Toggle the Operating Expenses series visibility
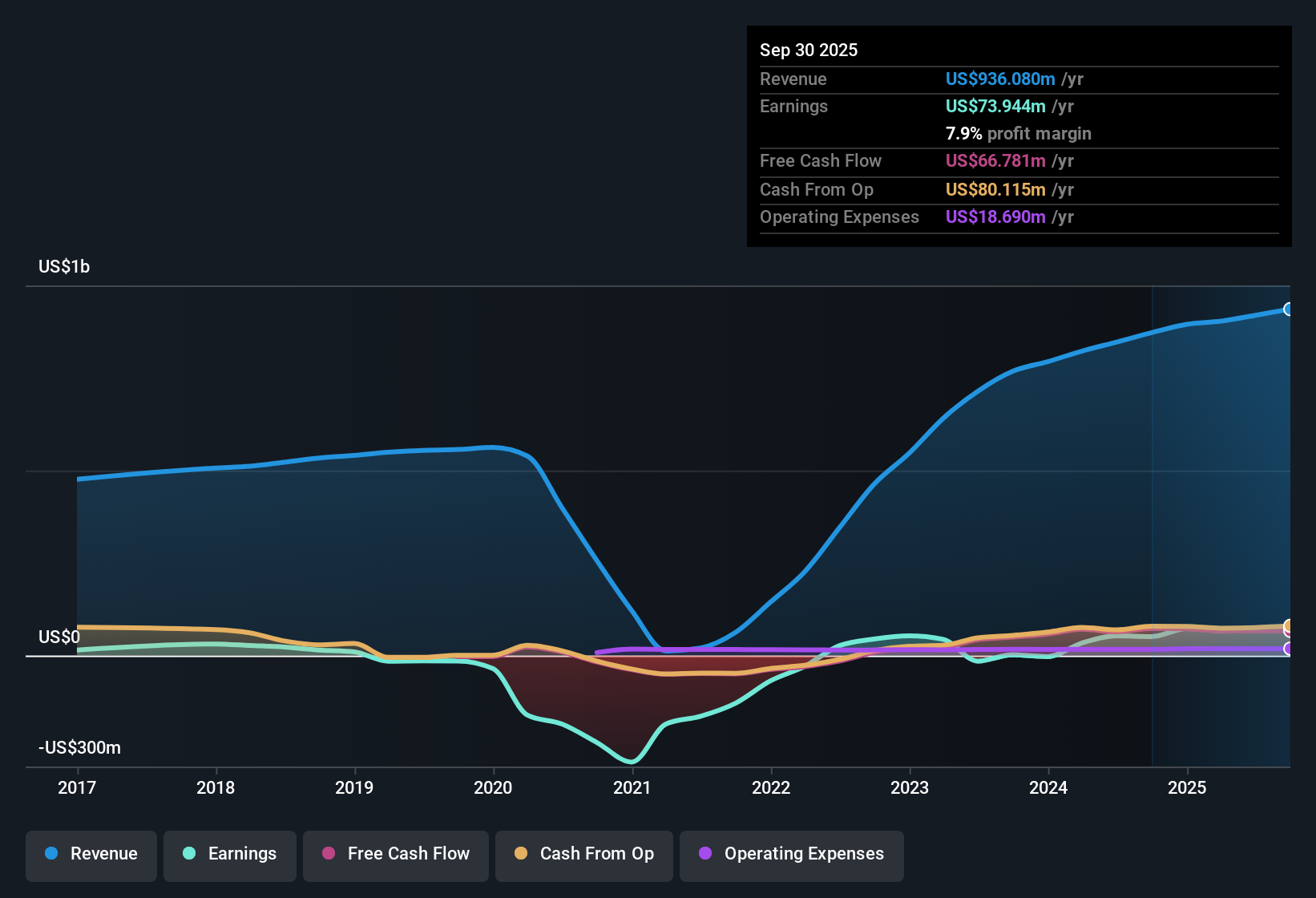 (791, 856)
